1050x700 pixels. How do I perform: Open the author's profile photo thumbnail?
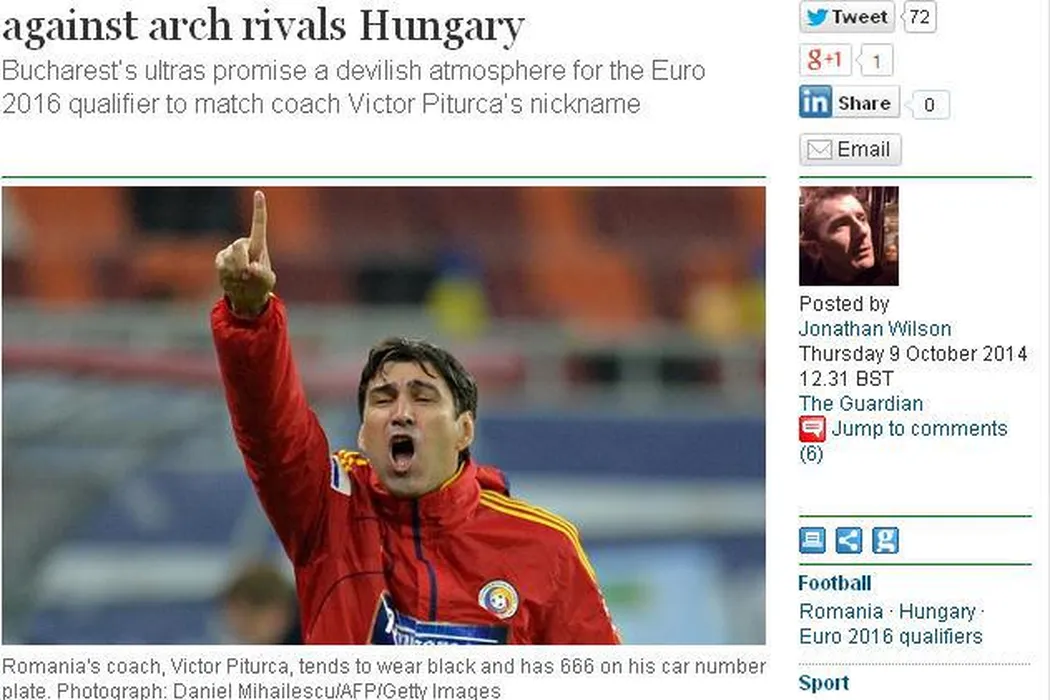848,236
